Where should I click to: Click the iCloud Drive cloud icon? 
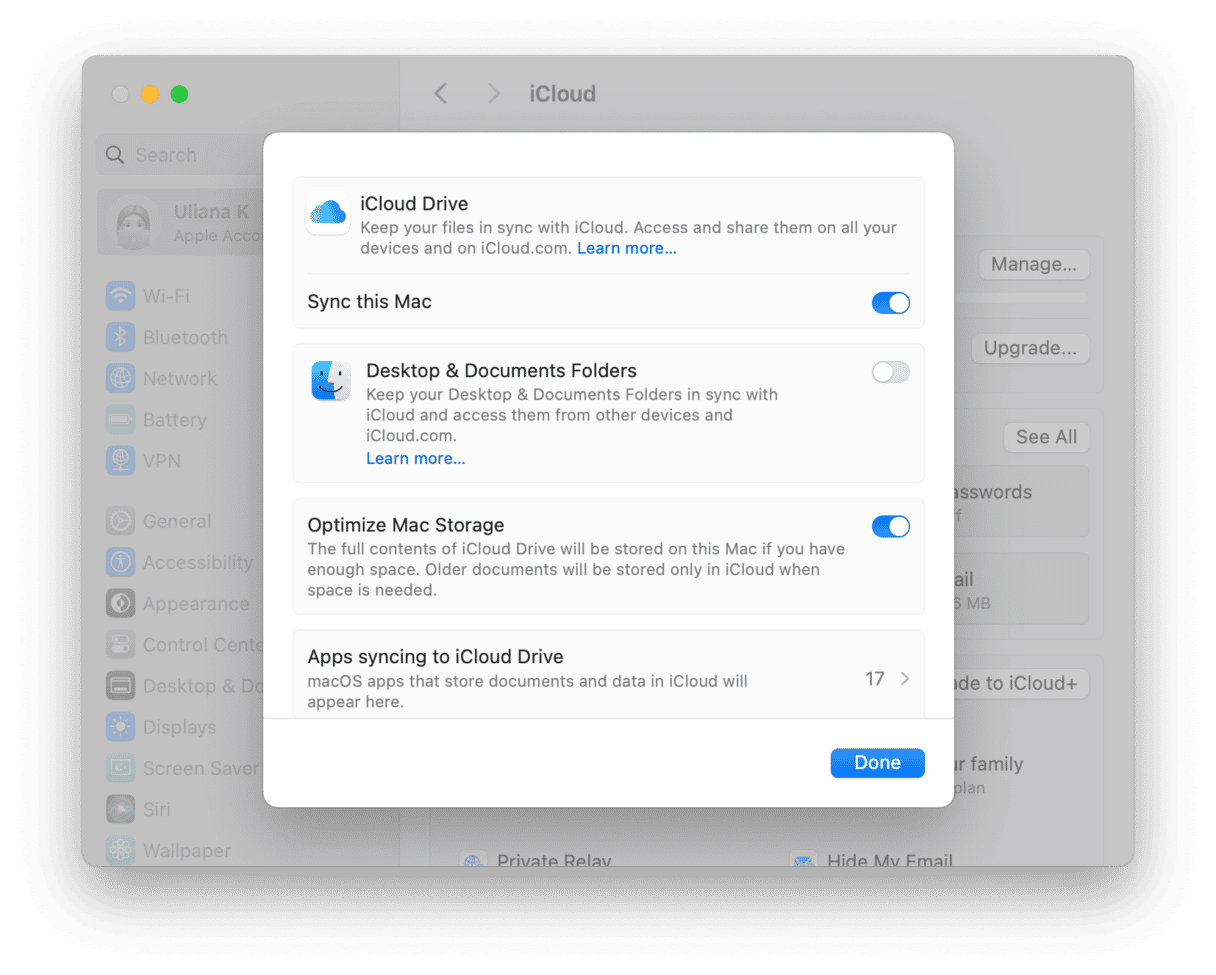tap(327, 213)
